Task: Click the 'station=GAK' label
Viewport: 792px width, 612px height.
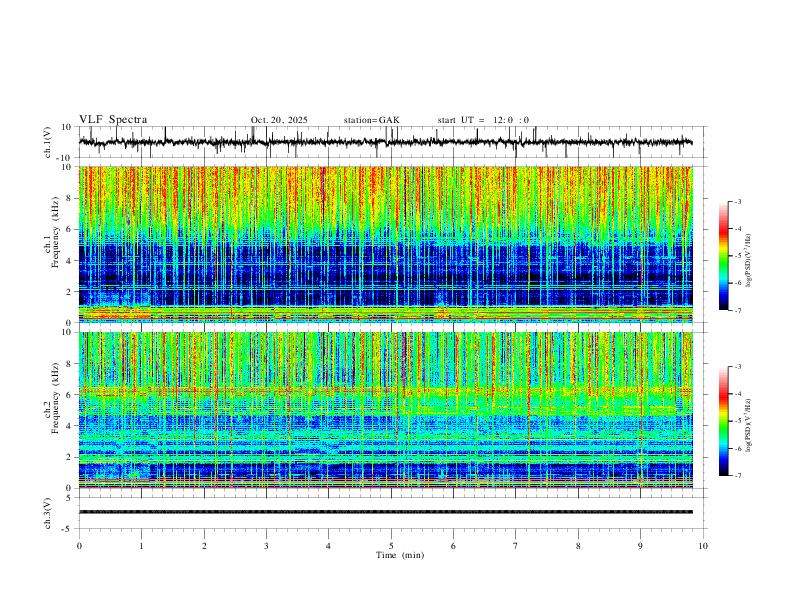Action: [x=371, y=120]
